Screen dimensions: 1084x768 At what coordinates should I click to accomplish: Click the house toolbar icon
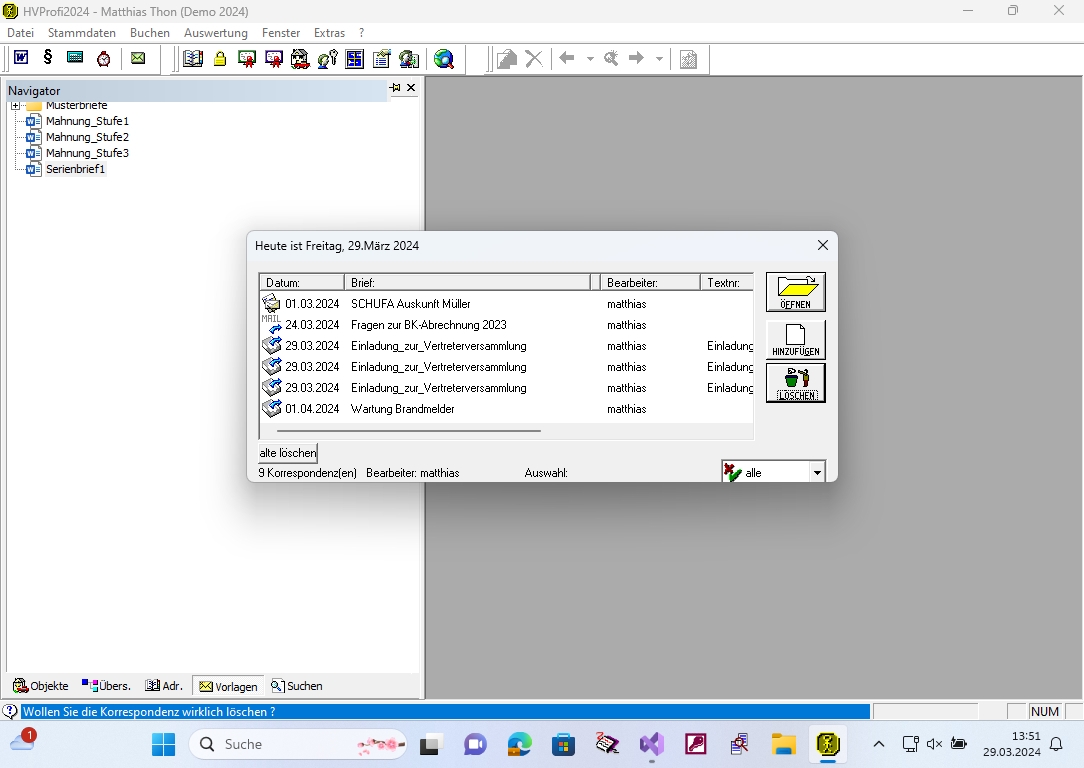(300, 59)
